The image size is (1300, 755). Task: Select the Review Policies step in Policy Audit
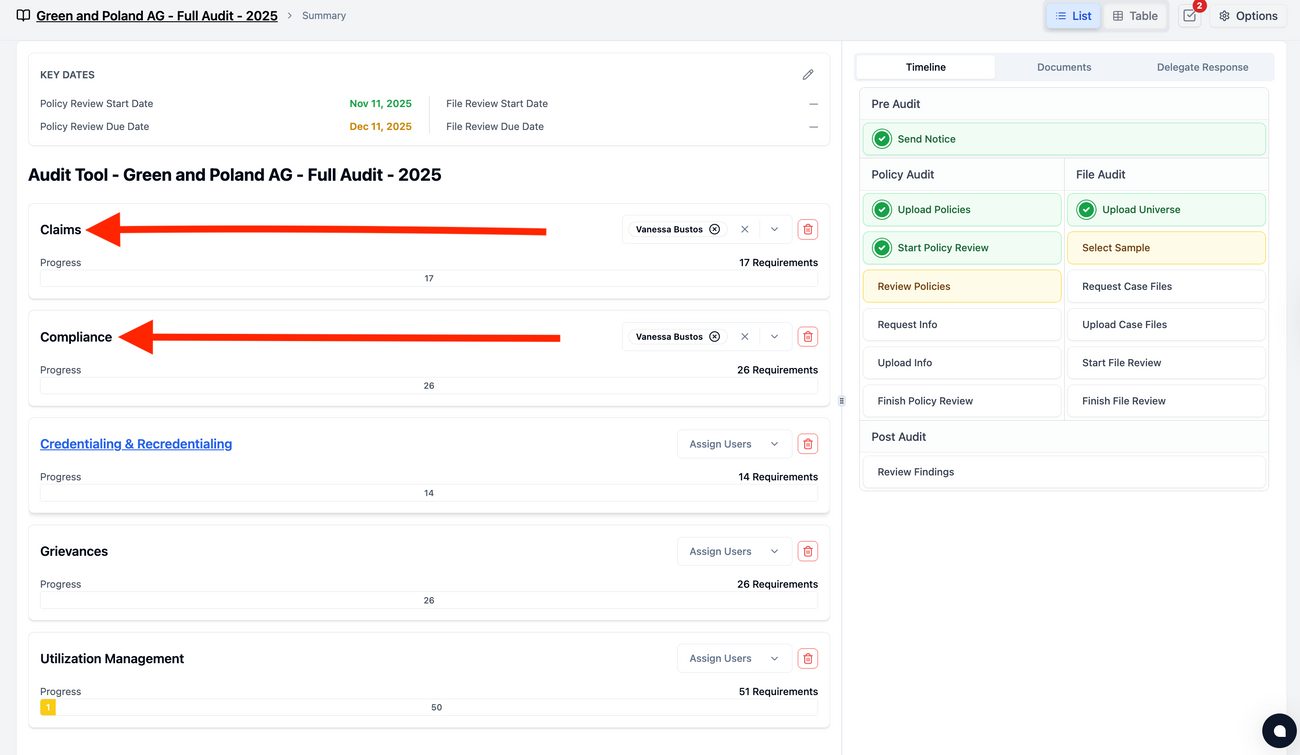point(961,286)
